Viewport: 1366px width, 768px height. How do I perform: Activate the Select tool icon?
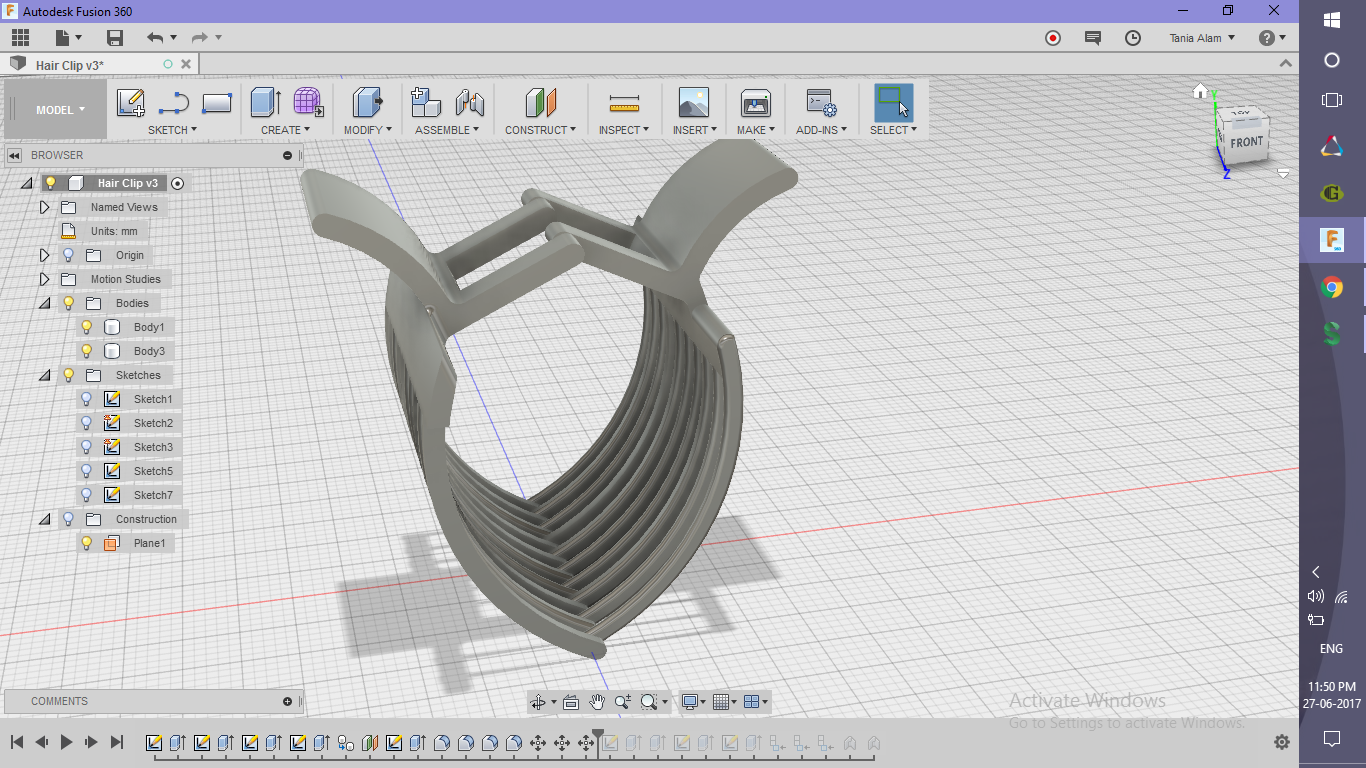point(893,102)
